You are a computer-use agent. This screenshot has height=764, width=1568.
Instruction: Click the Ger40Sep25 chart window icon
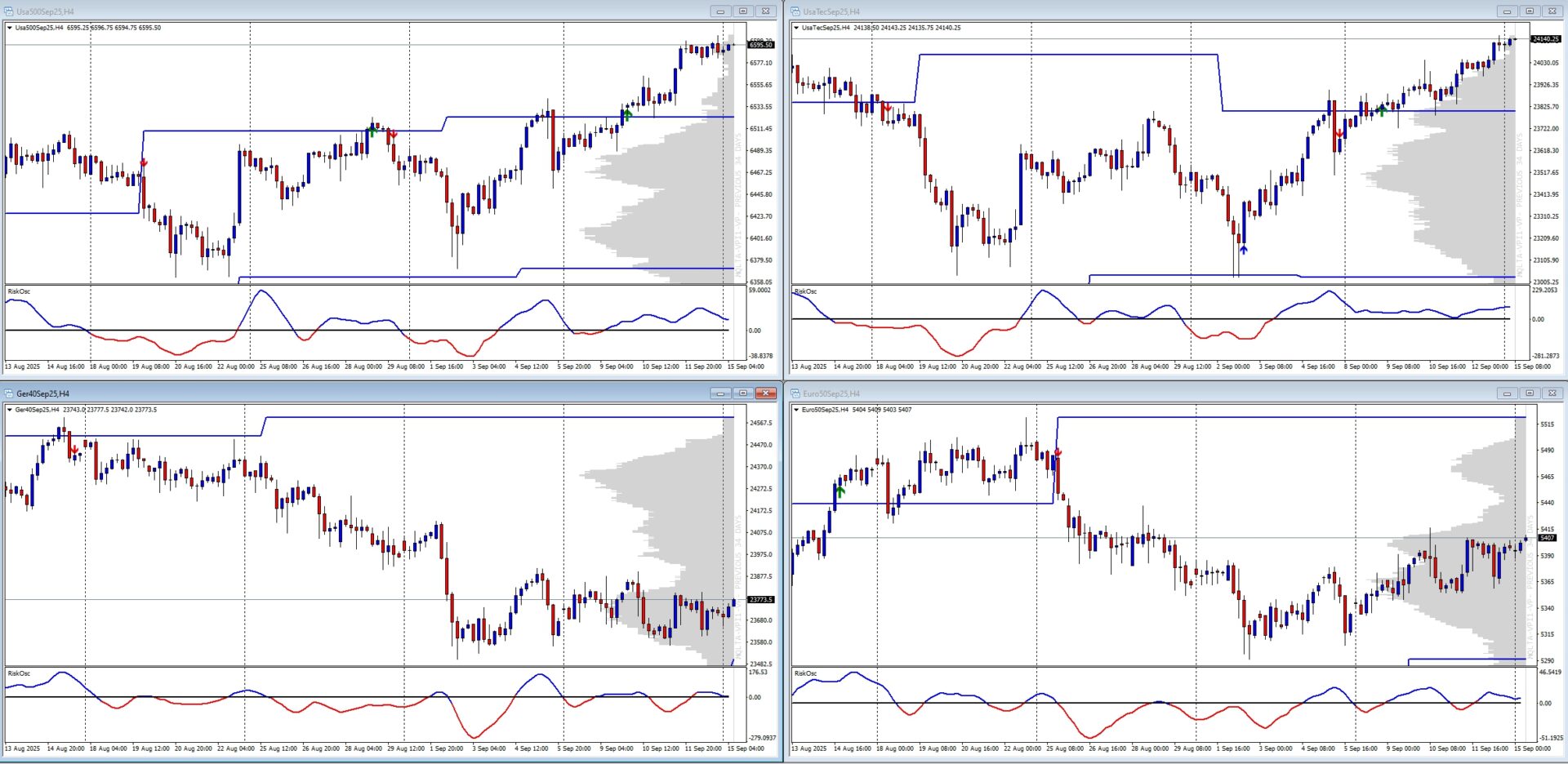[x=9, y=393]
